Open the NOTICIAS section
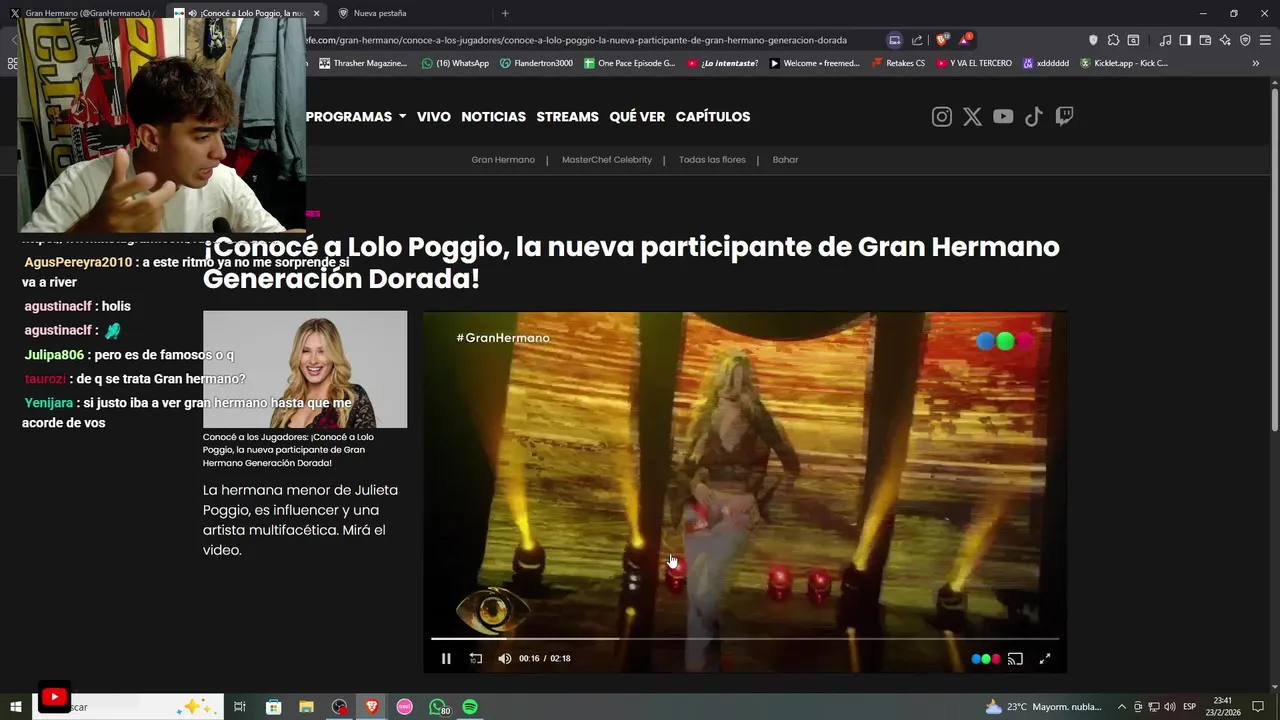Image resolution: width=1280 pixels, height=720 pixels. 493,117
